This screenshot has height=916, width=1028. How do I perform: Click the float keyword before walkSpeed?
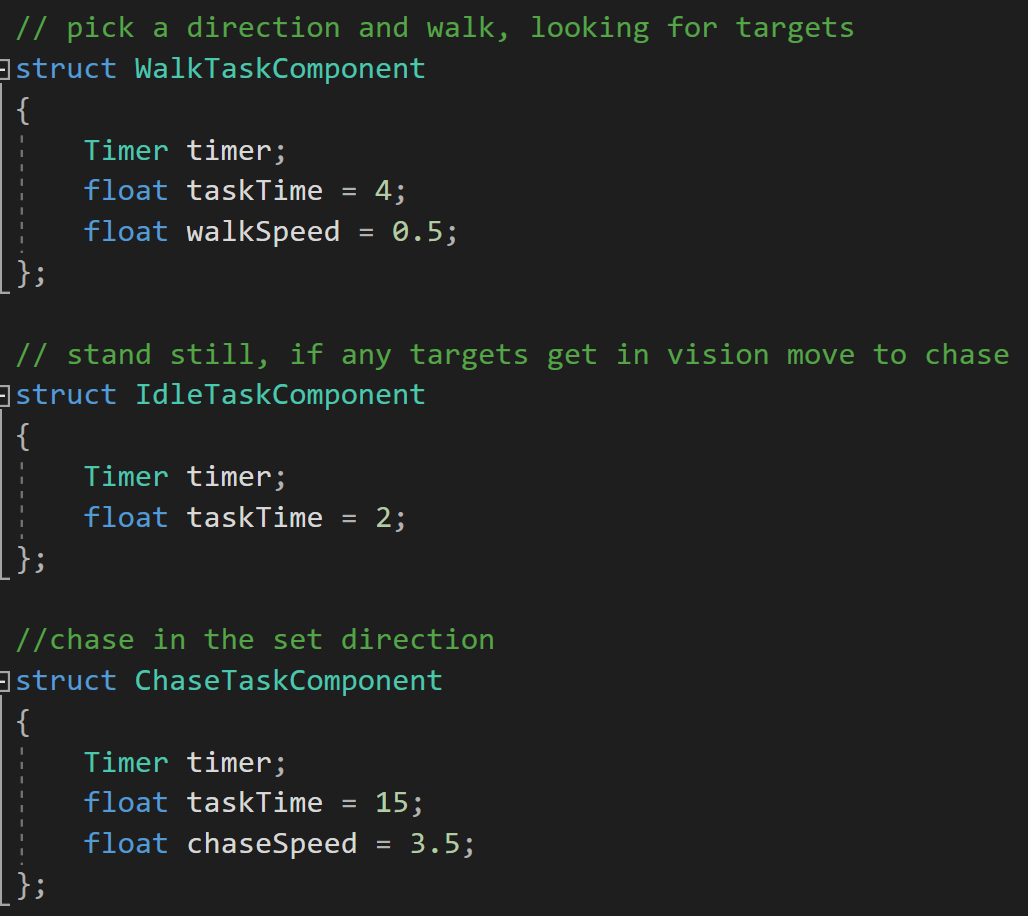coord(126,232)
